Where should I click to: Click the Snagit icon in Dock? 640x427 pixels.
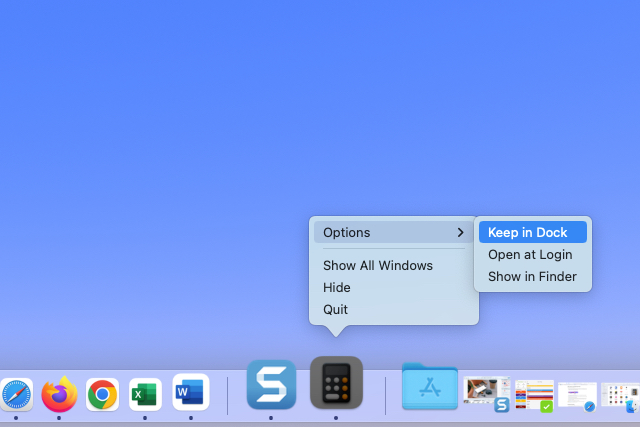[x=271, y=385]
